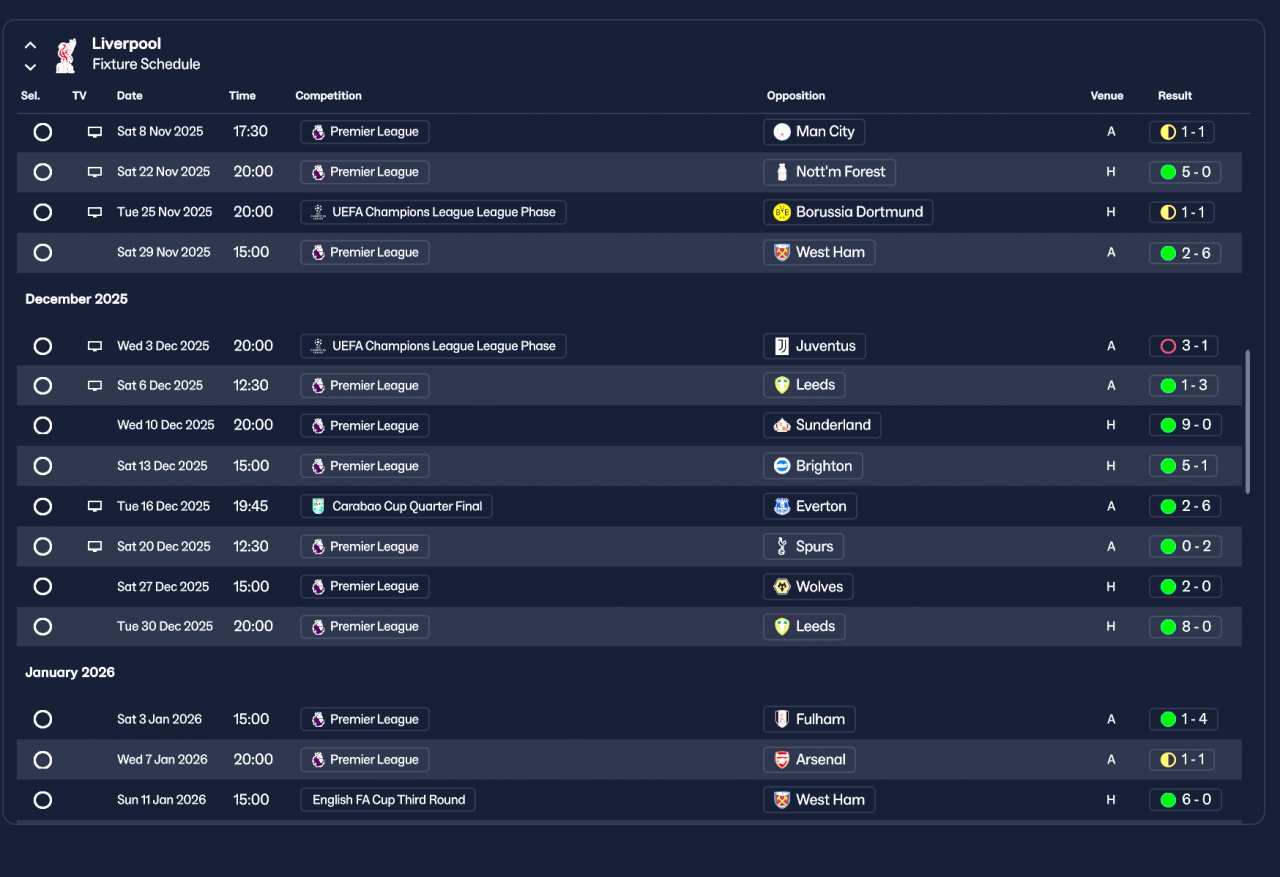Sort by the Venue column header
The image size is (1280, 877).
[x=1107, y=96]
